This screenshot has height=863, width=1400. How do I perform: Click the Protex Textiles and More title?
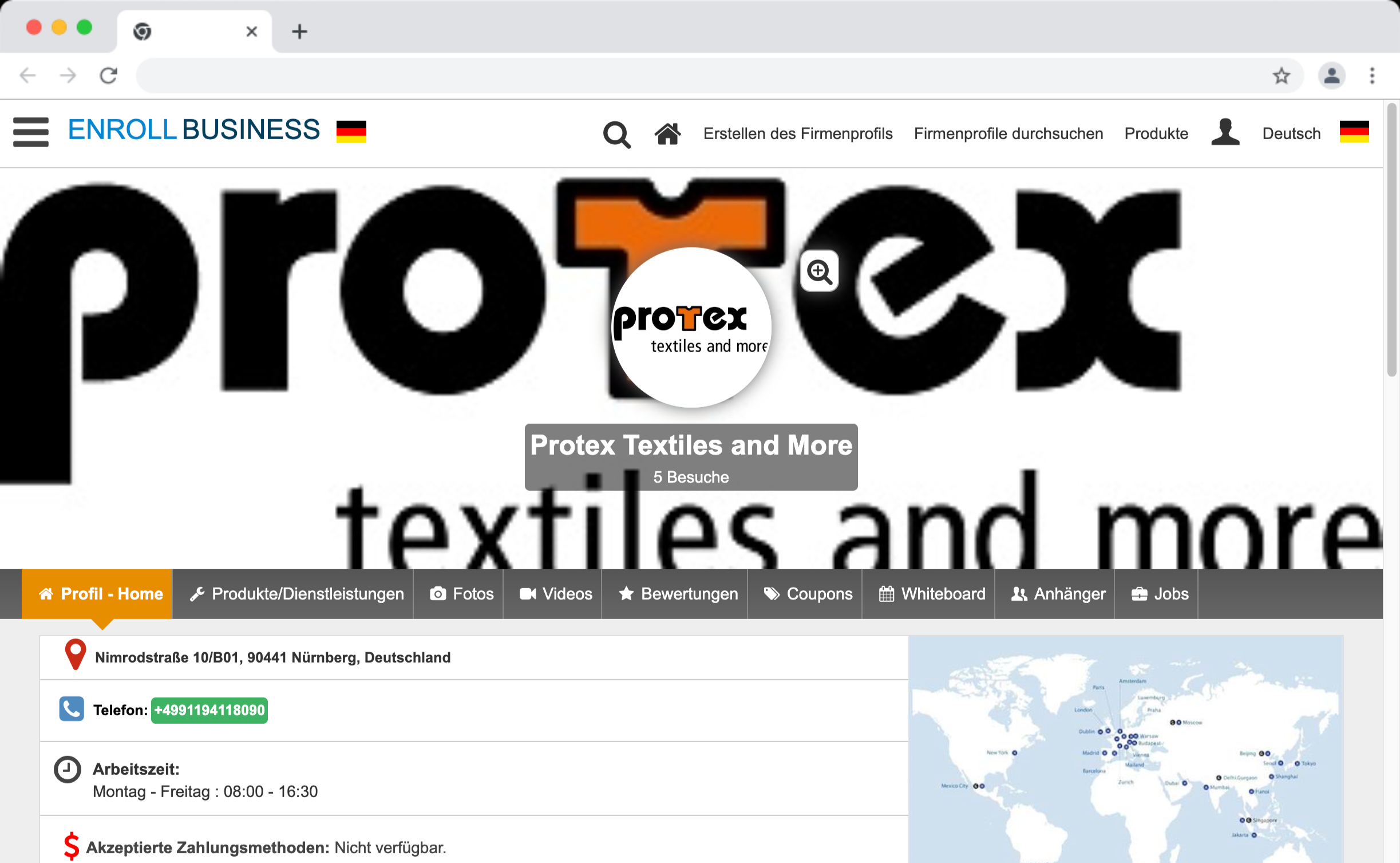(x=691, y=445)
